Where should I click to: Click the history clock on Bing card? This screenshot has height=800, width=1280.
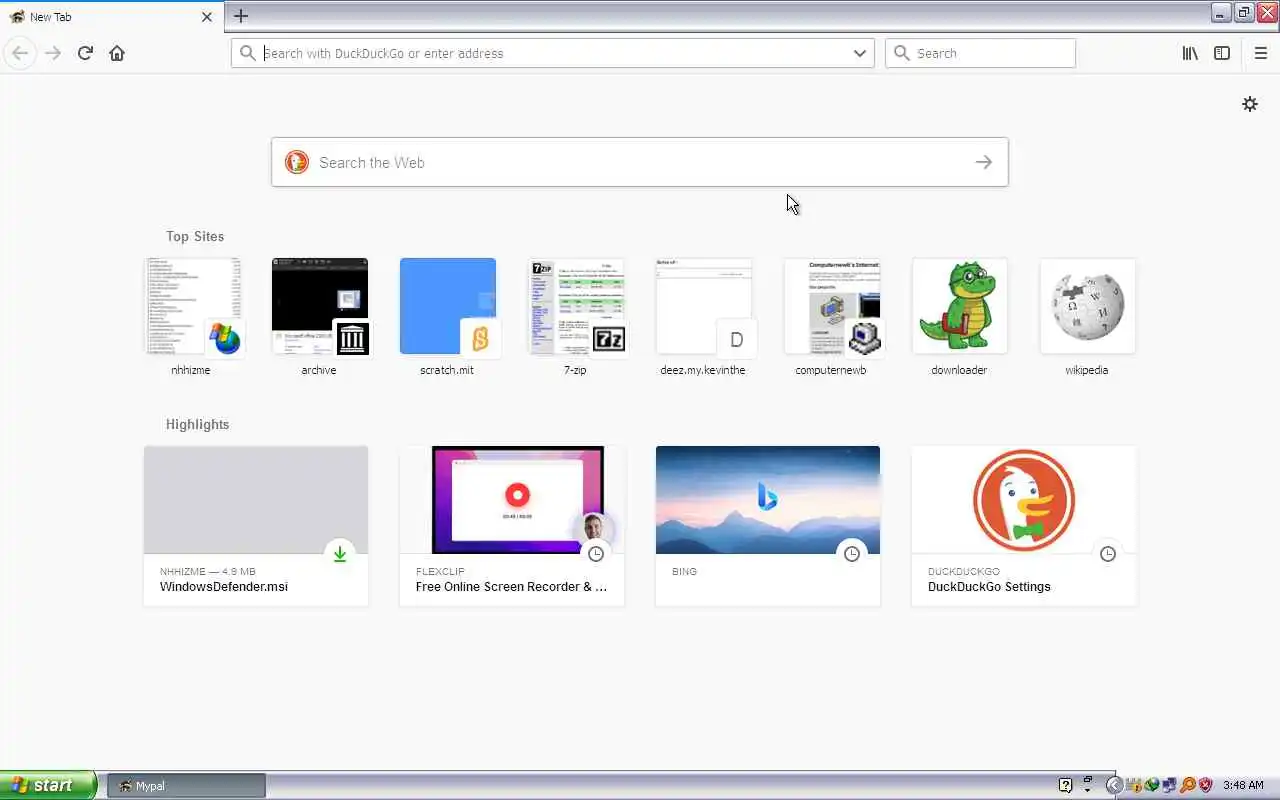tap(852, 554)
